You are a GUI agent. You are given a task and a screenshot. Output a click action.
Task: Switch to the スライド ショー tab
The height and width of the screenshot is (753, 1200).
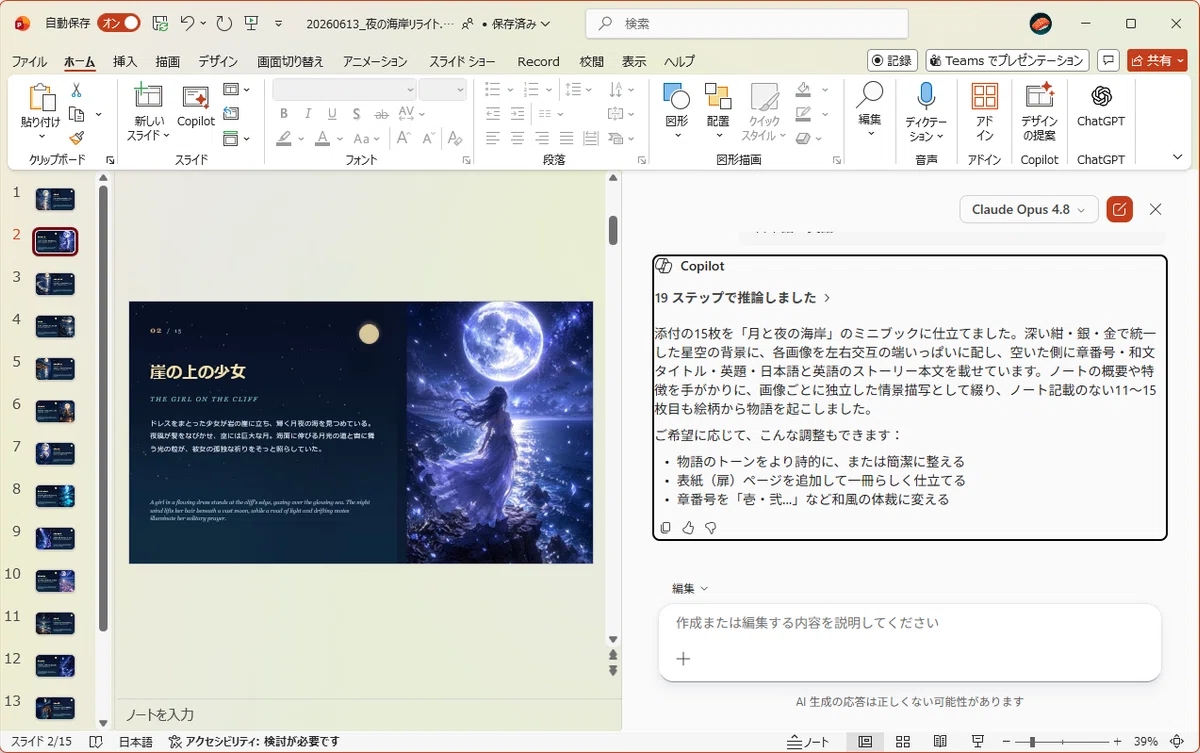coord(461,61)
